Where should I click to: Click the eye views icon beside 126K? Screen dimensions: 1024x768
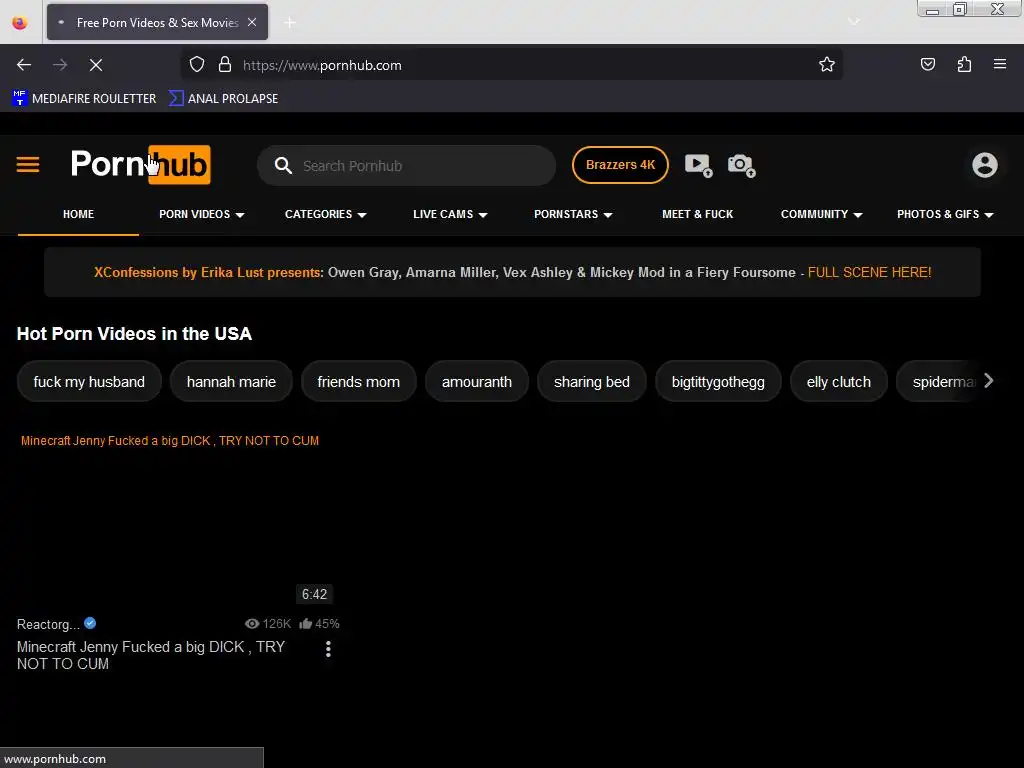tap(251, 624)
